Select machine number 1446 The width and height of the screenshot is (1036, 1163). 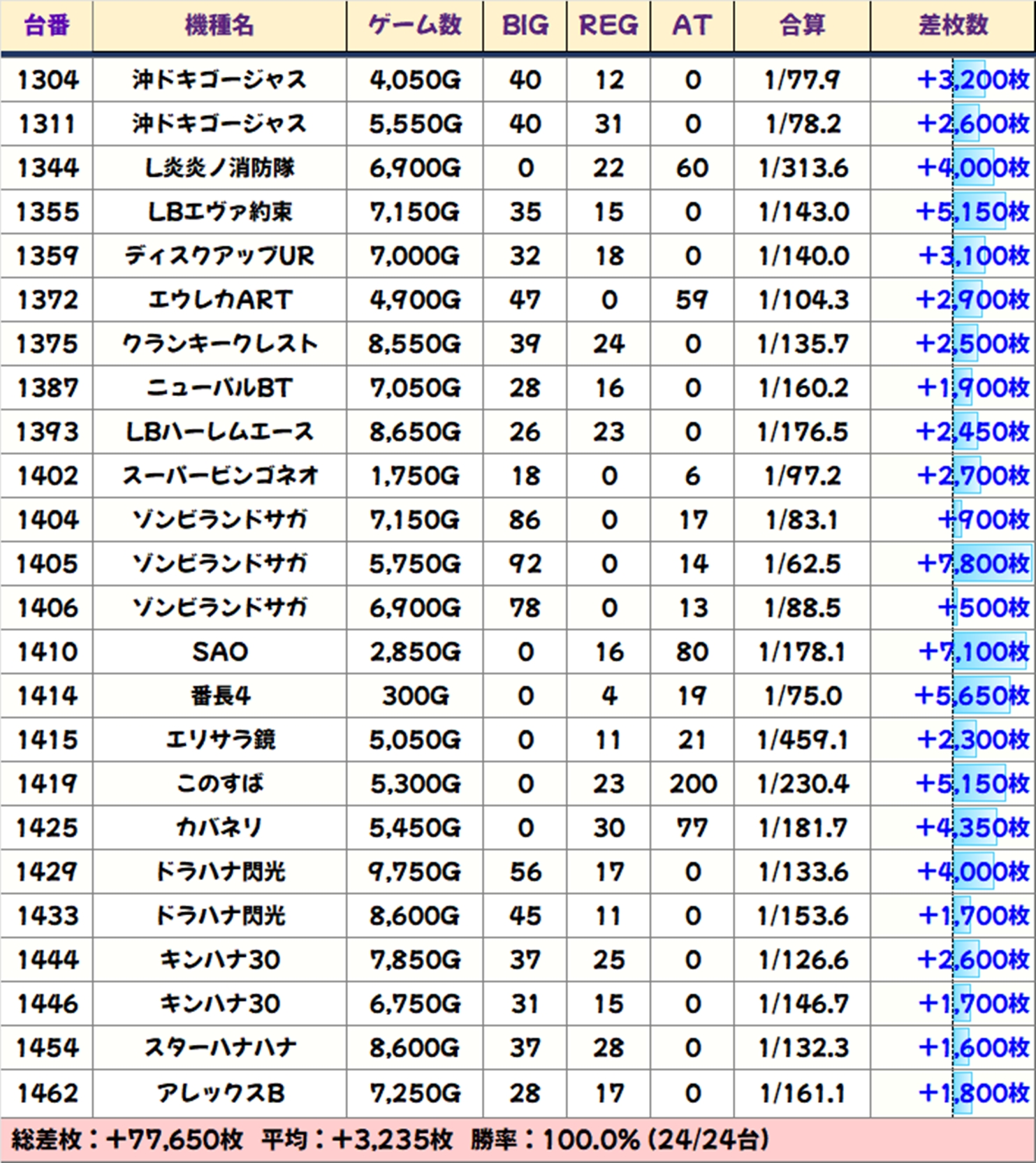click(x=47, y=1004)
